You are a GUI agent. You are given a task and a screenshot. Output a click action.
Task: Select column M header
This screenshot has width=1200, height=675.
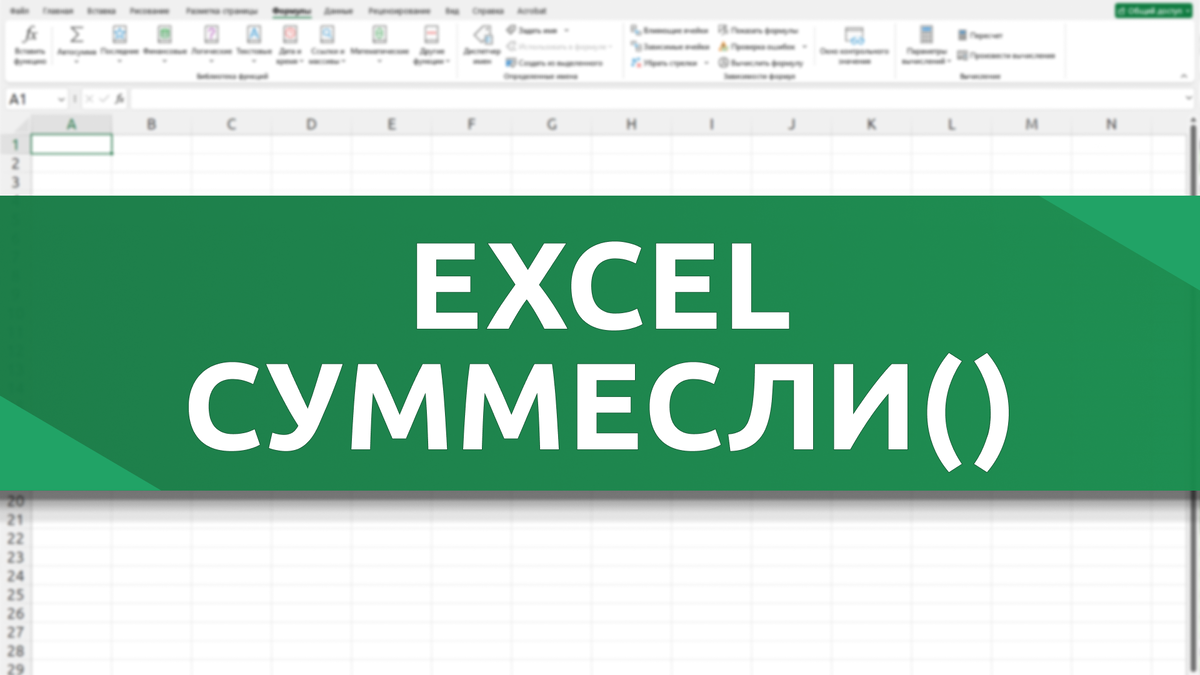[1031, 125]
